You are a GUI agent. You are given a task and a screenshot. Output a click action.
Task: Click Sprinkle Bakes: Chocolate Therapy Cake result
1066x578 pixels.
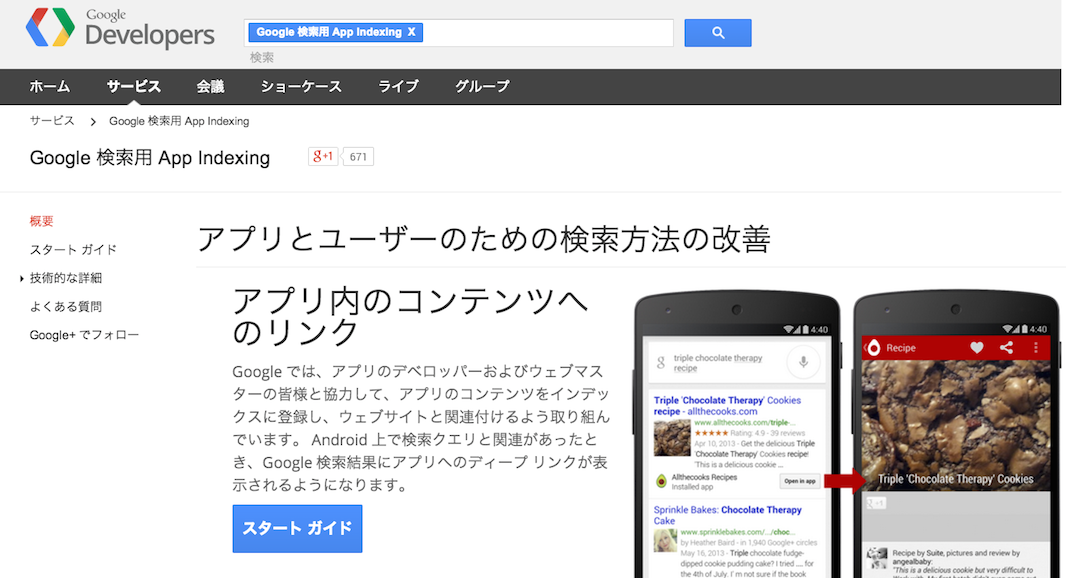[x=727, y=515]
